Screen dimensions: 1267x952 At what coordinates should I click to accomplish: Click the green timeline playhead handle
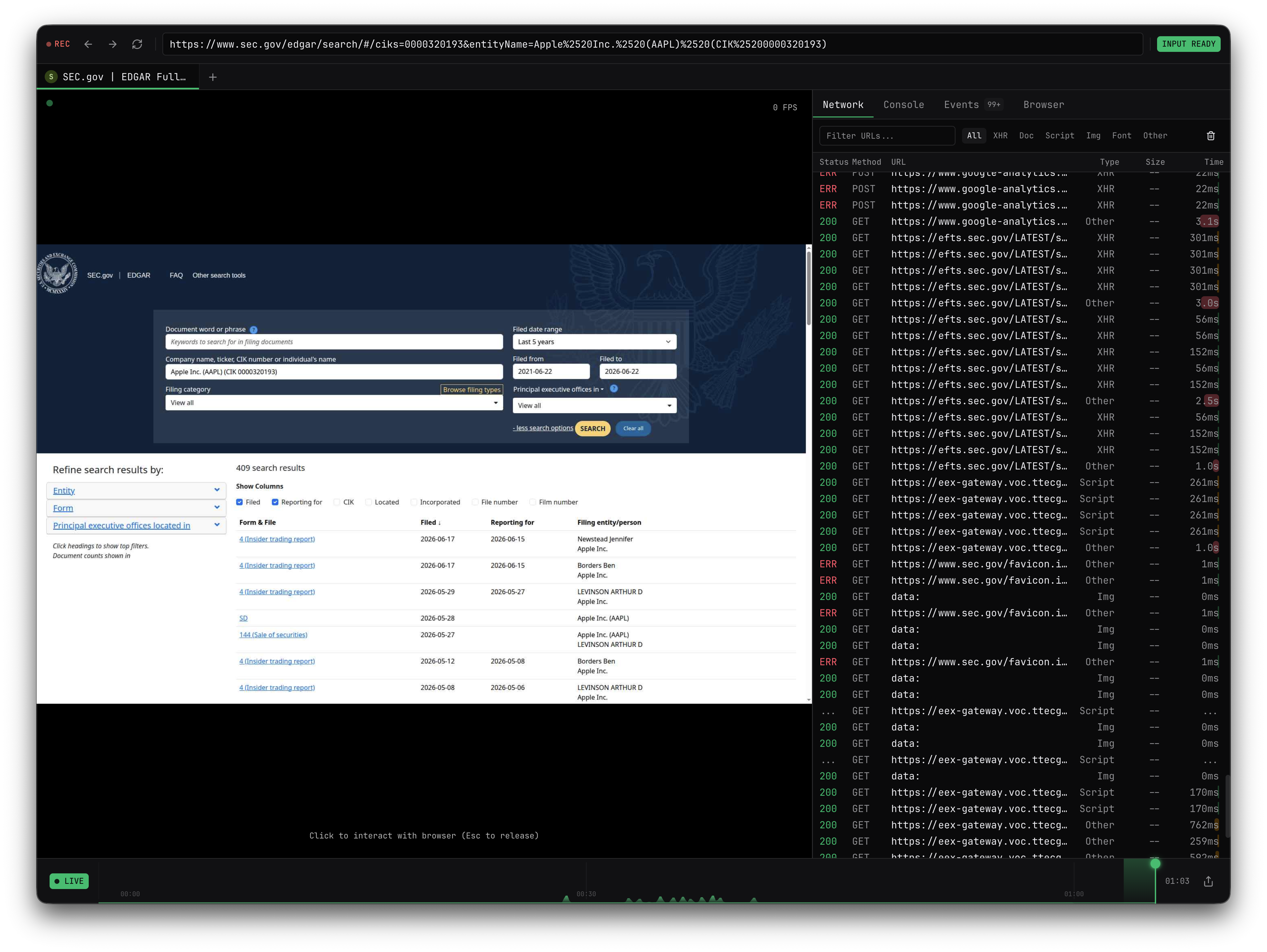tap(1155, 863)
